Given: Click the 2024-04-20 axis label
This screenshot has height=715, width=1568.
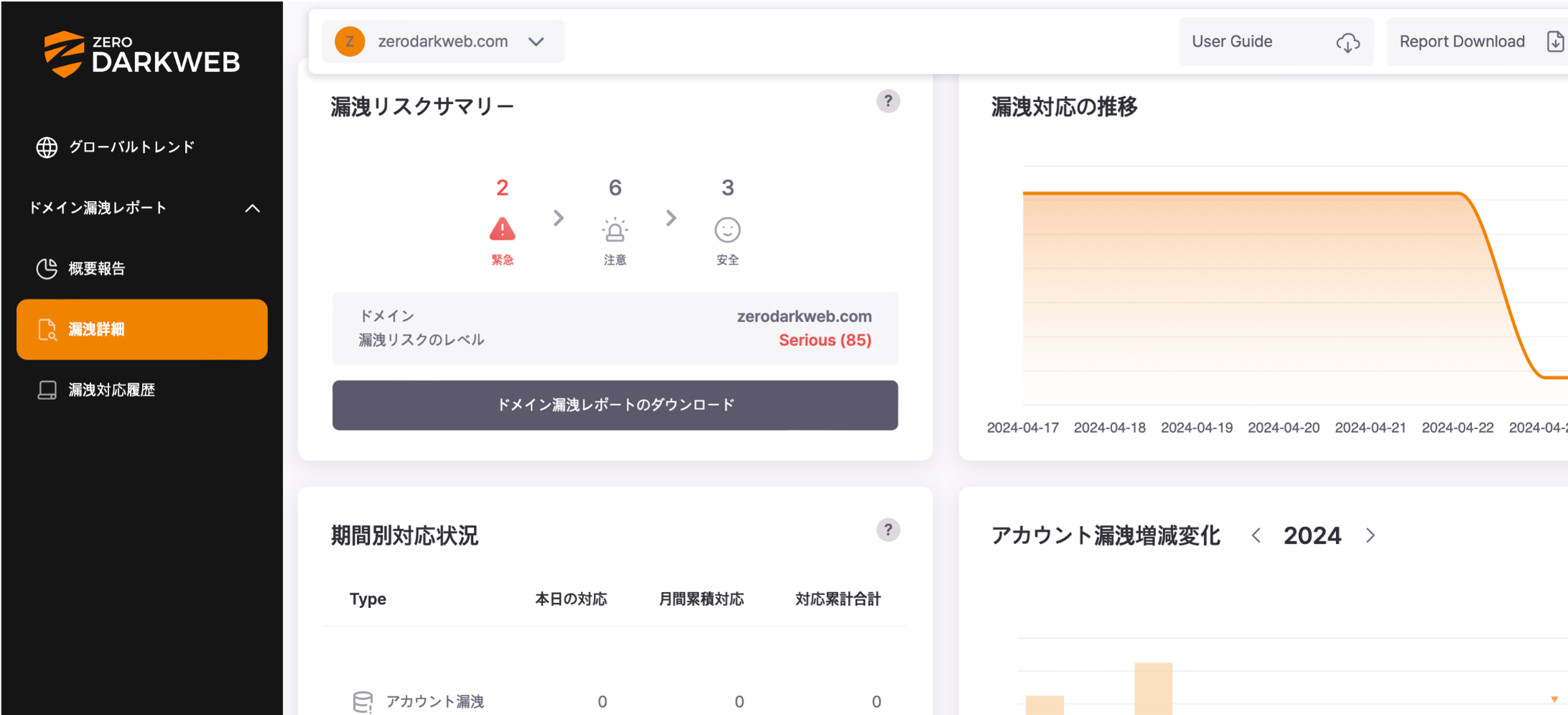Looking at the screenshot, I should coord(1284,428).
